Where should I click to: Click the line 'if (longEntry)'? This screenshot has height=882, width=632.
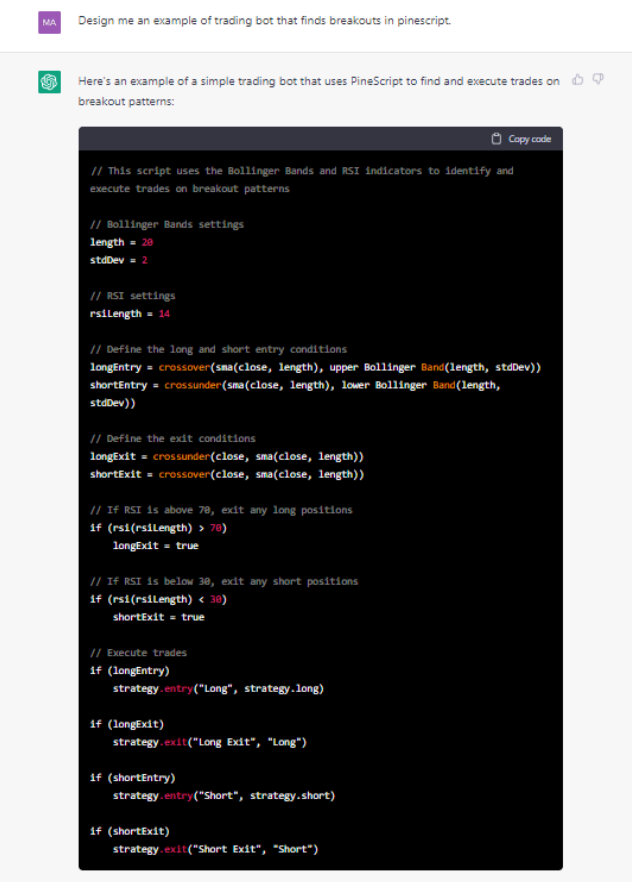pos(130,671)
